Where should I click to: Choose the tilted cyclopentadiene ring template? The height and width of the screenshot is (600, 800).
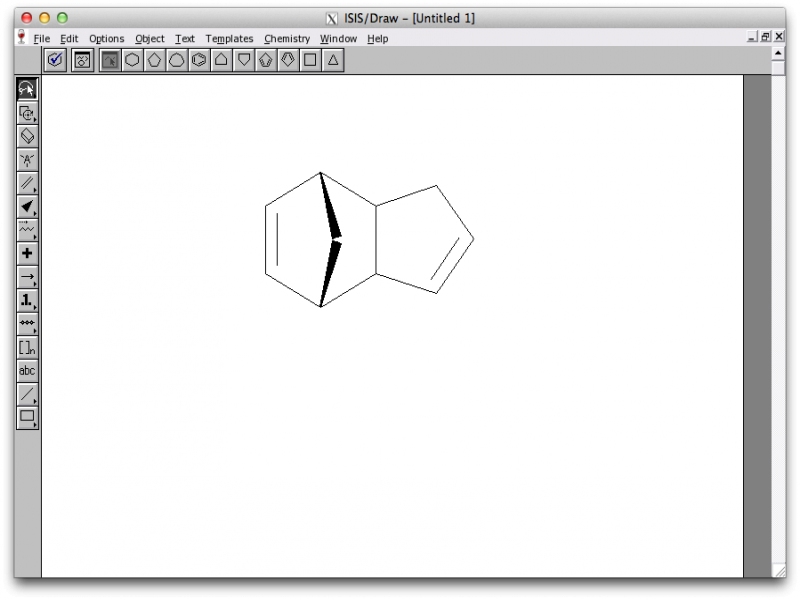288,60
